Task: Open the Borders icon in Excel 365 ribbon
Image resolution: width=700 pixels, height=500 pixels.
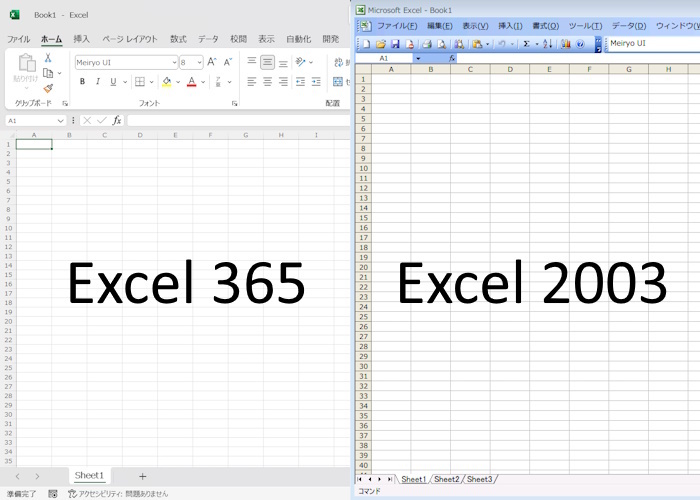Action: click(140, 82)
